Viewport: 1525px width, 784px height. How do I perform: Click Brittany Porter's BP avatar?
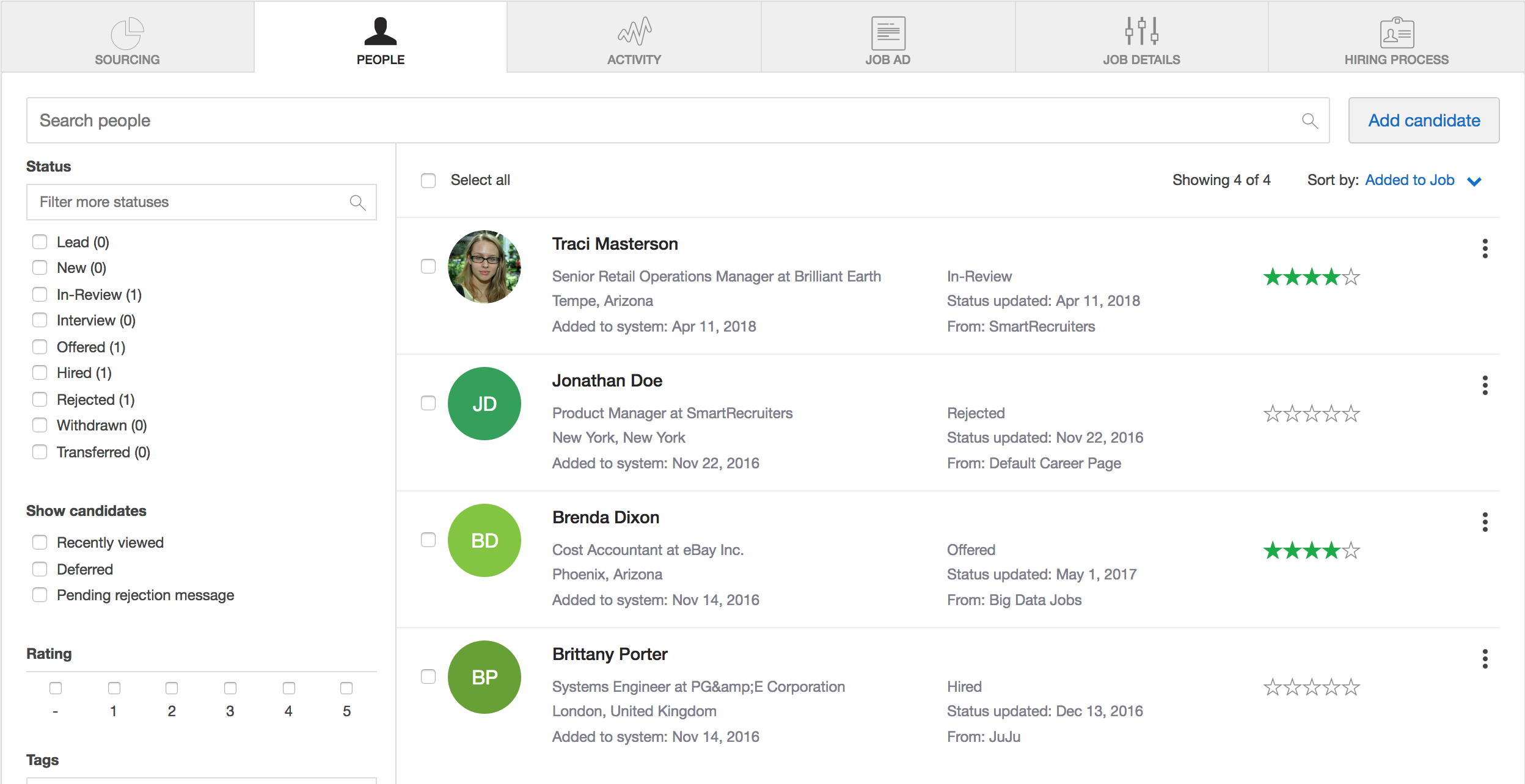pyautogui.click(x=484, y=677)
